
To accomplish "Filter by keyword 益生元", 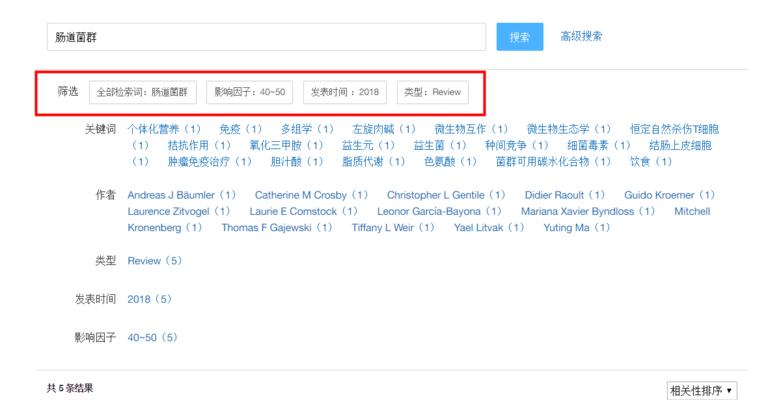I will click(x=368, y=145).
